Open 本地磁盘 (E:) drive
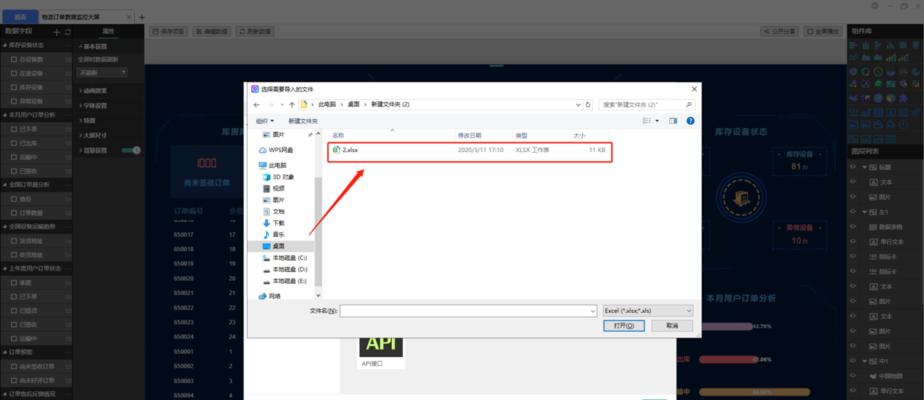This screenshot has width=924, height=400. click(x=285, y=280)
